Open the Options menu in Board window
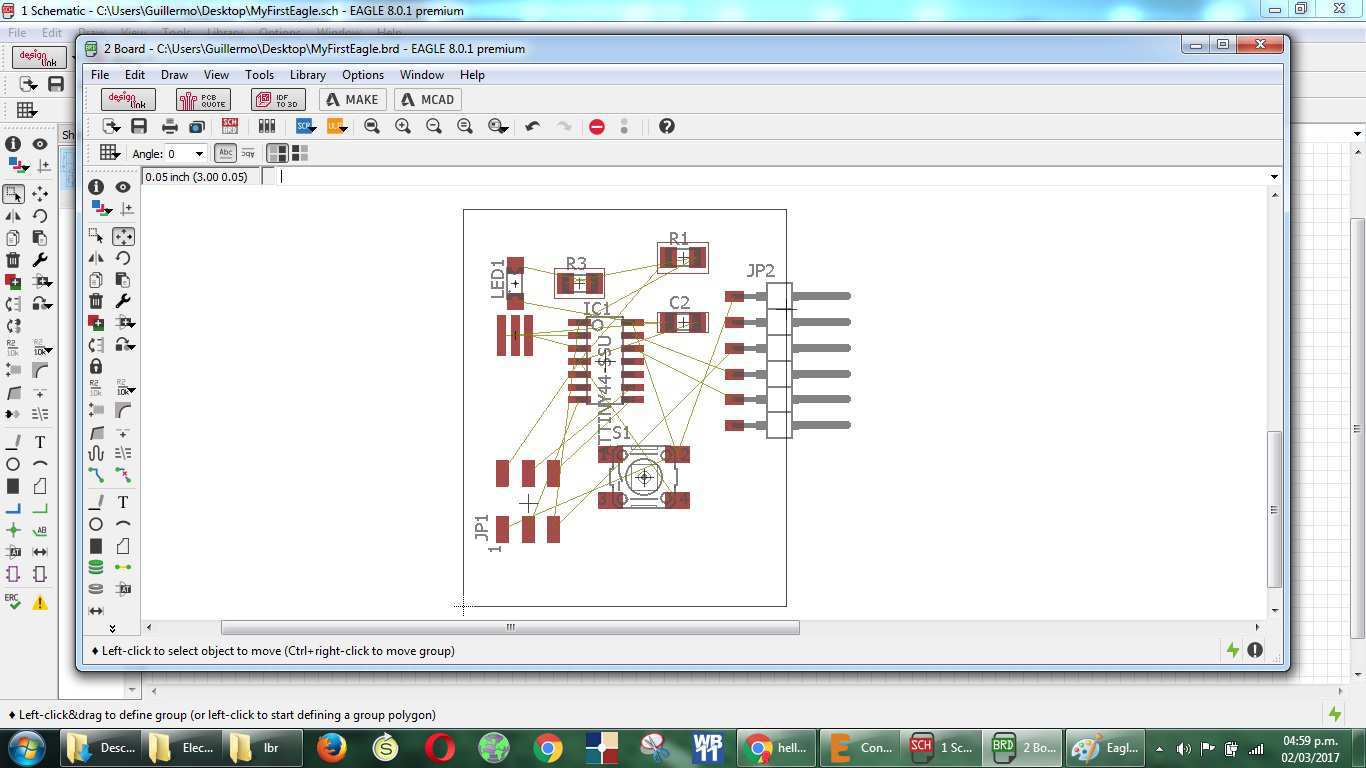 (363, 74)
